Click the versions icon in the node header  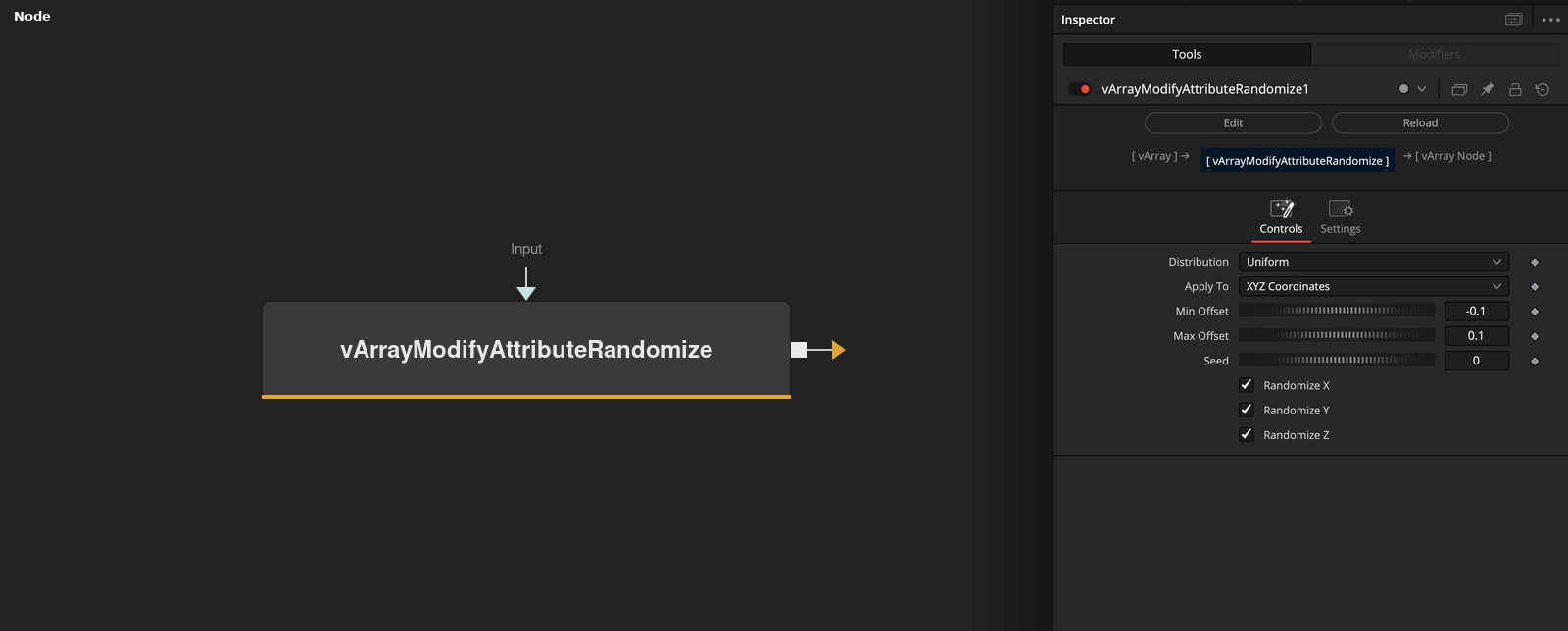(x=1459, y=89)
